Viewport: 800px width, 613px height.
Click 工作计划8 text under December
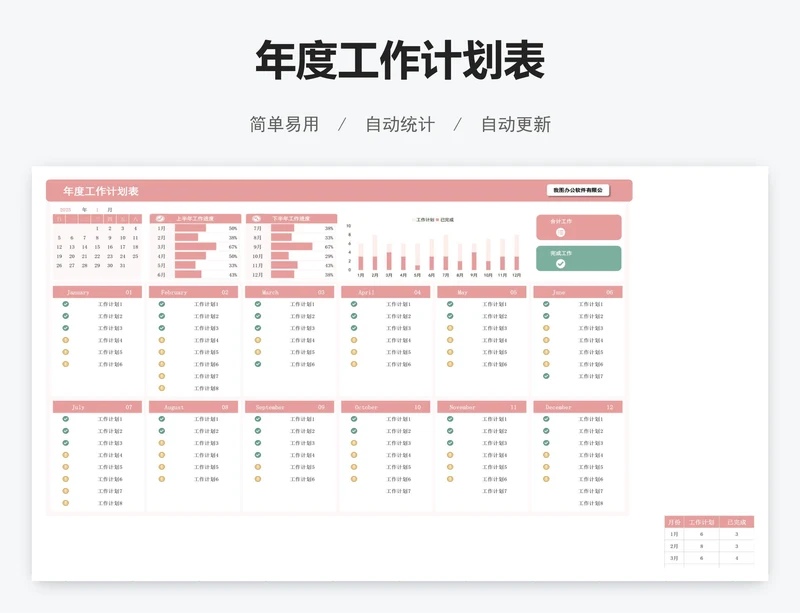[x=591, y=503]
